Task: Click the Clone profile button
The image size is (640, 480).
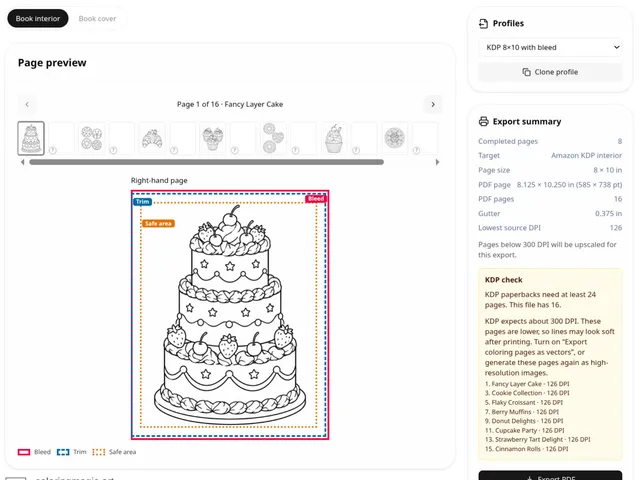Action: point(550,72)
